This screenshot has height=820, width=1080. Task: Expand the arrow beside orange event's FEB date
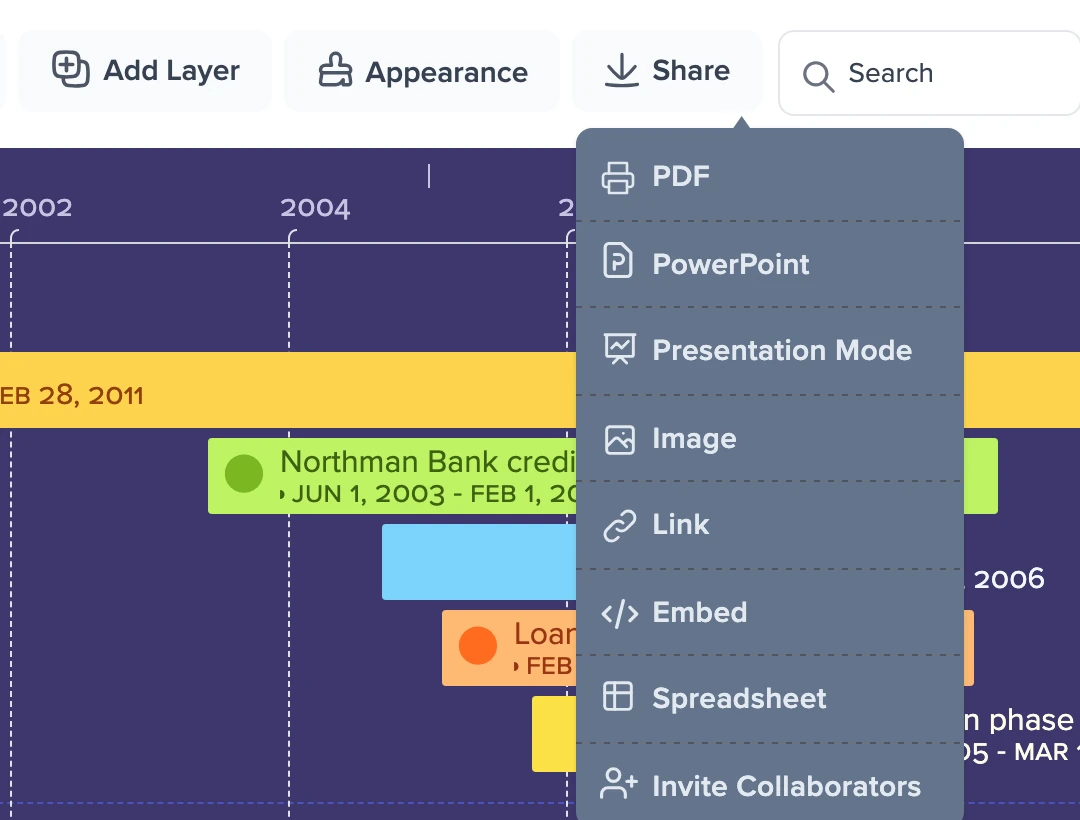point(516,666)
